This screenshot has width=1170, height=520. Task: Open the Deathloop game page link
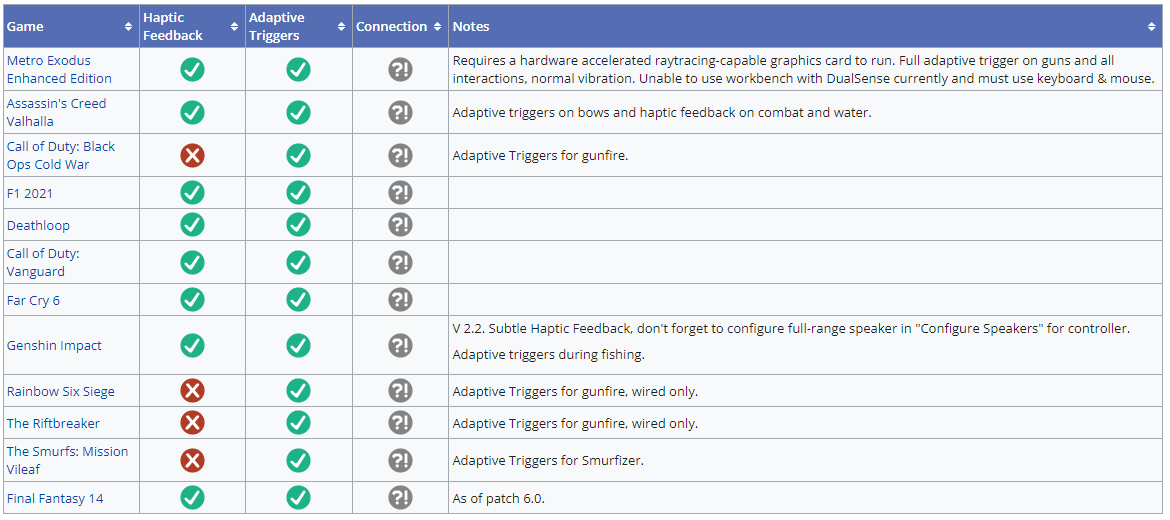pos(38,225)
